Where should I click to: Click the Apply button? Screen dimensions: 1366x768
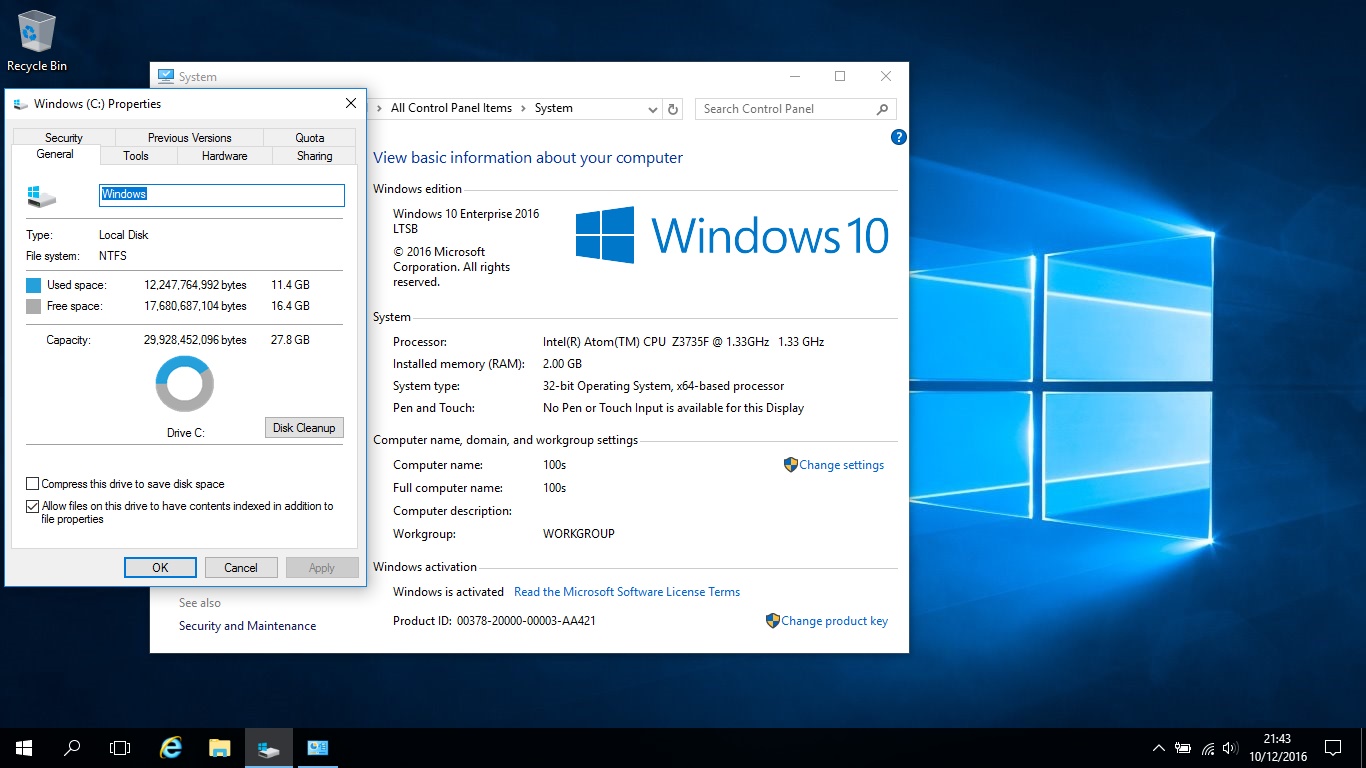click(x=322, y=568)
